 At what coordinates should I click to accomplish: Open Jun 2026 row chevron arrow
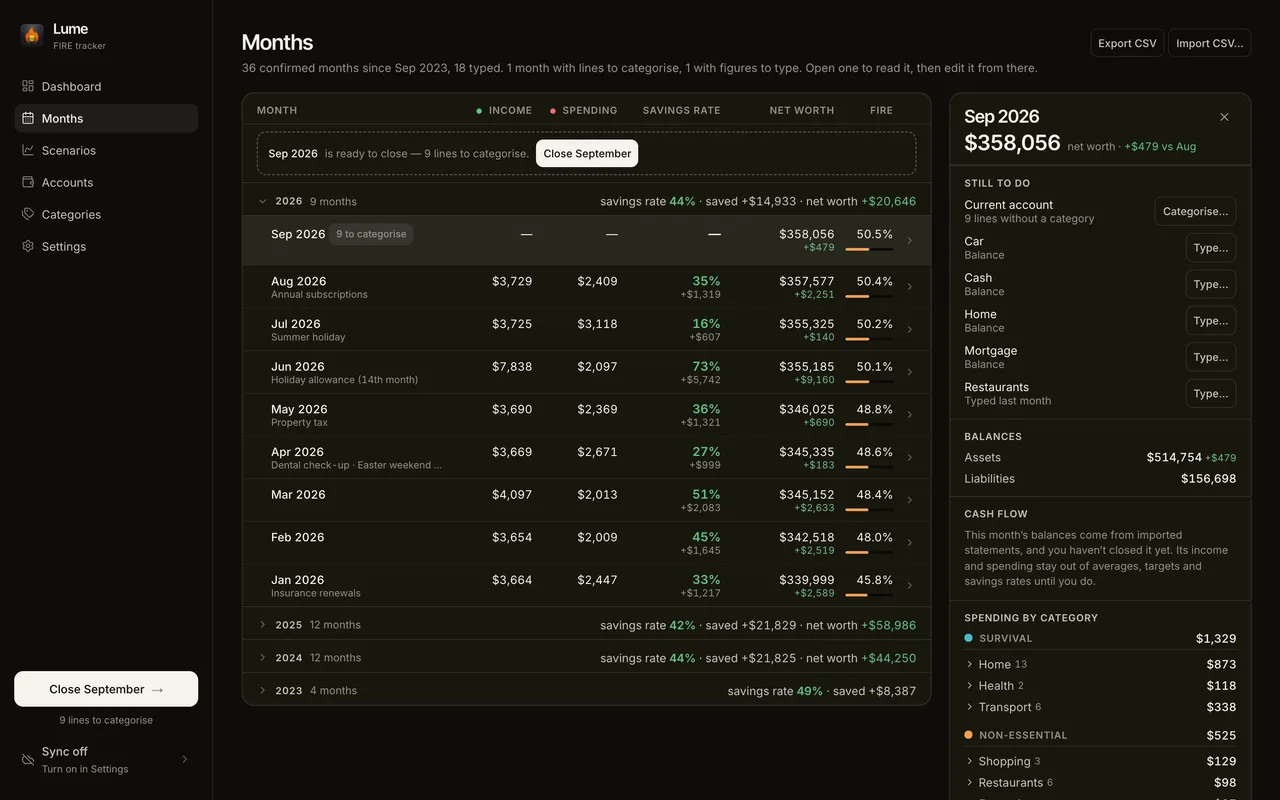point(909,372)
